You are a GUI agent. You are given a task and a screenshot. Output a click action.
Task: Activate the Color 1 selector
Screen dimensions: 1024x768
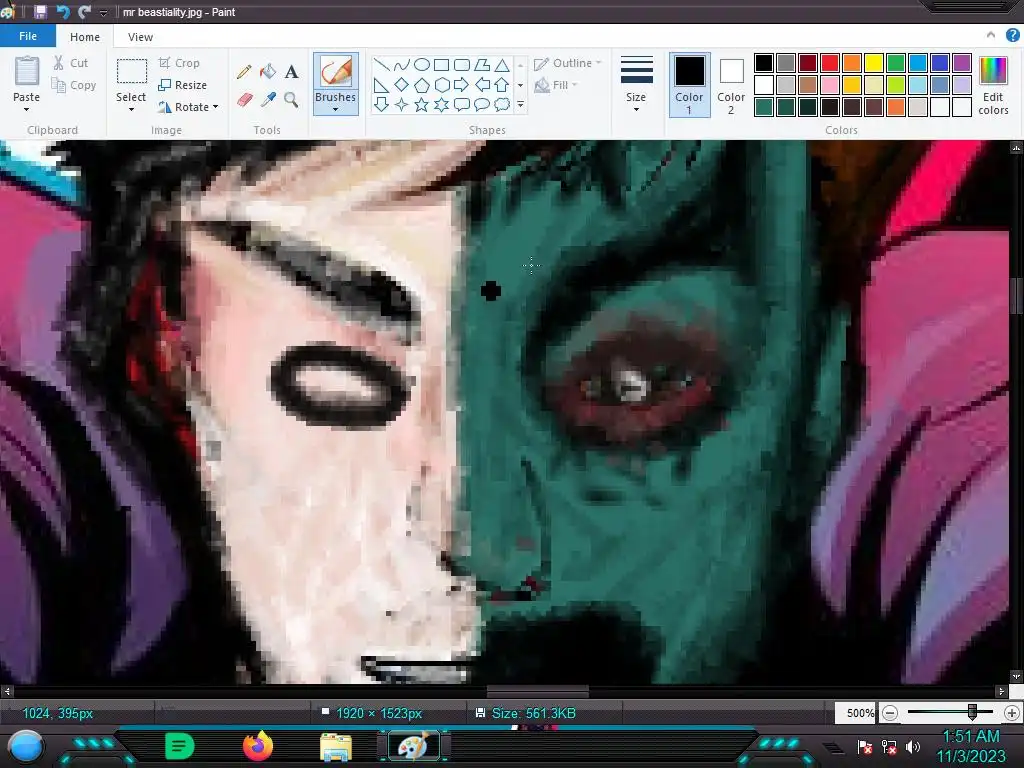(689, 86)
